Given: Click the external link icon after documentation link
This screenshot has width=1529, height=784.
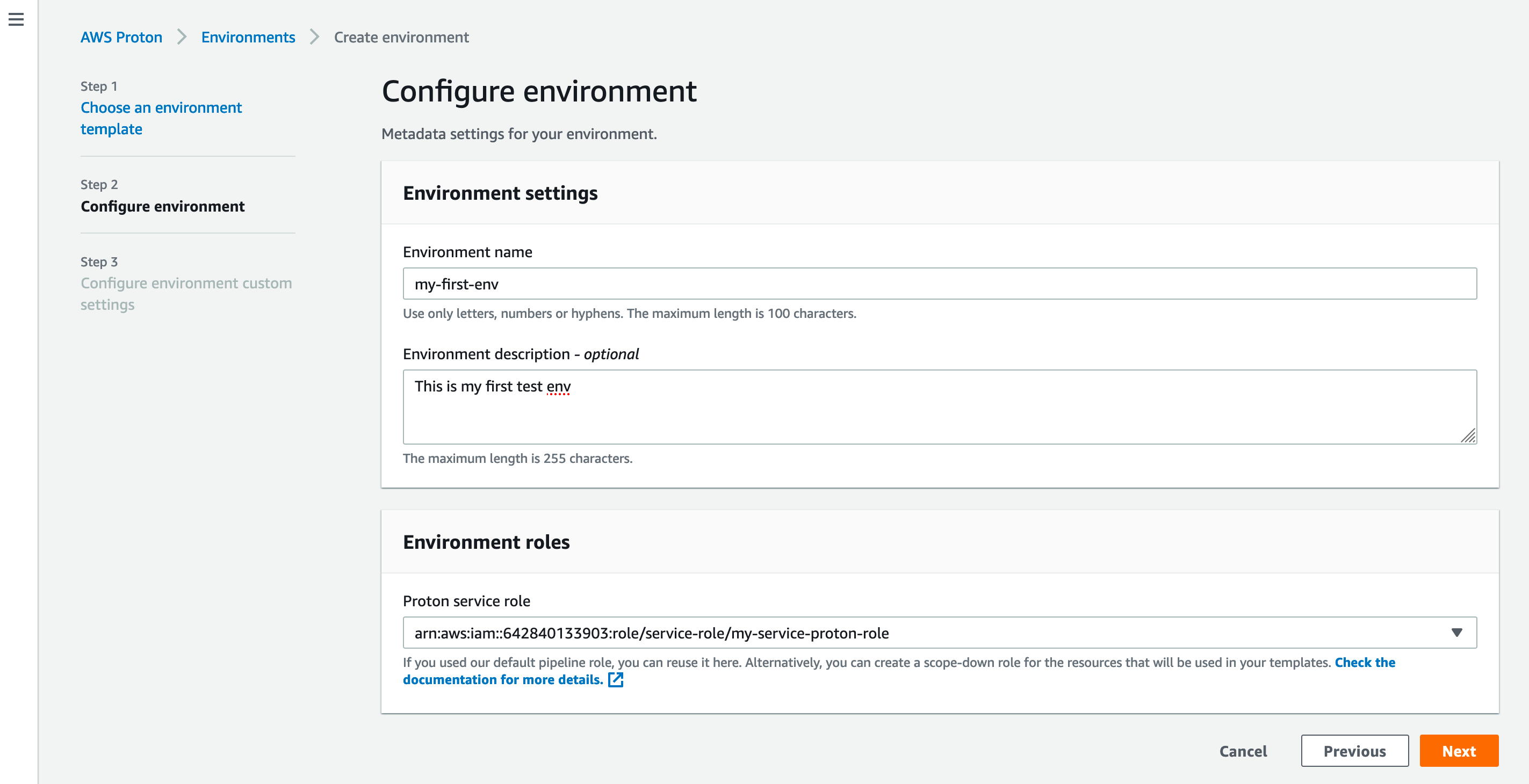Looking at the screenshot, I should [616, 679].
